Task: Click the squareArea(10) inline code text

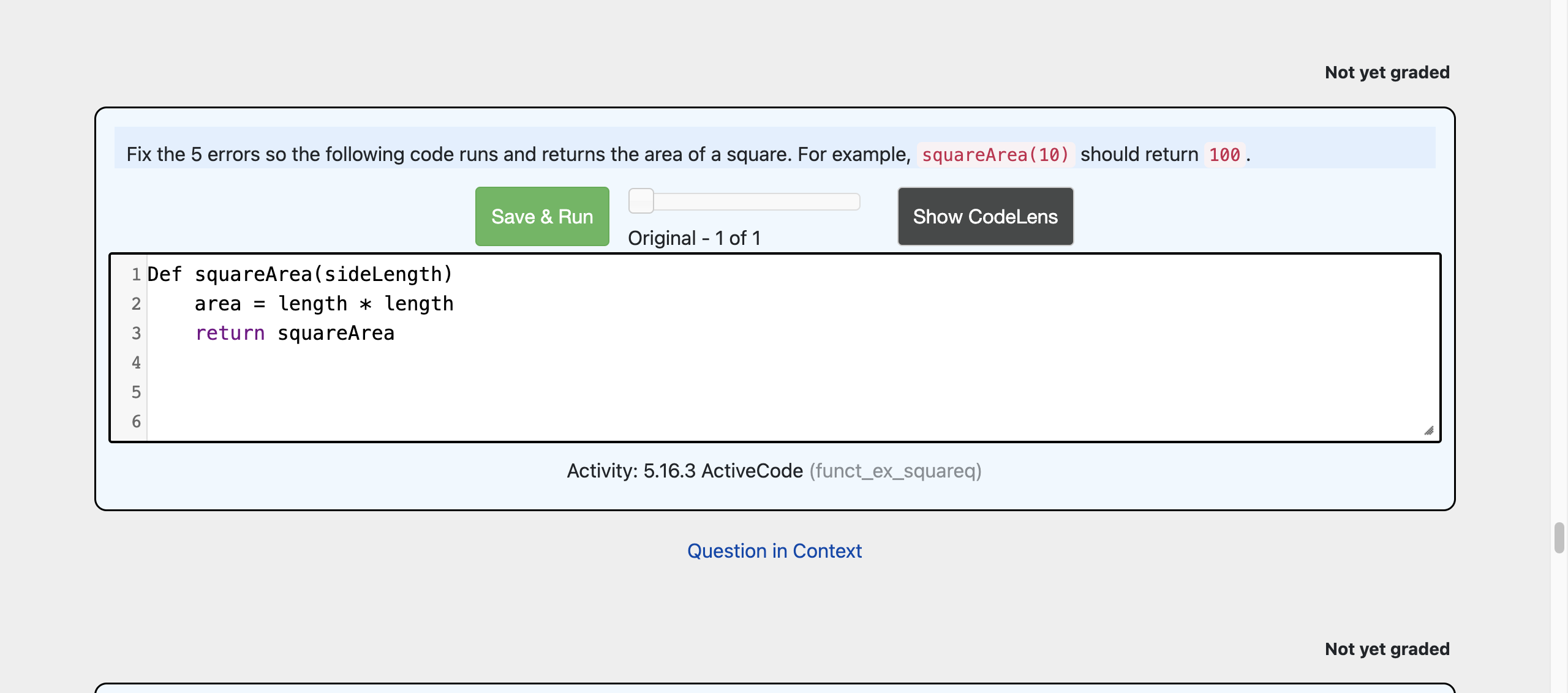Action: coord(994,155)
